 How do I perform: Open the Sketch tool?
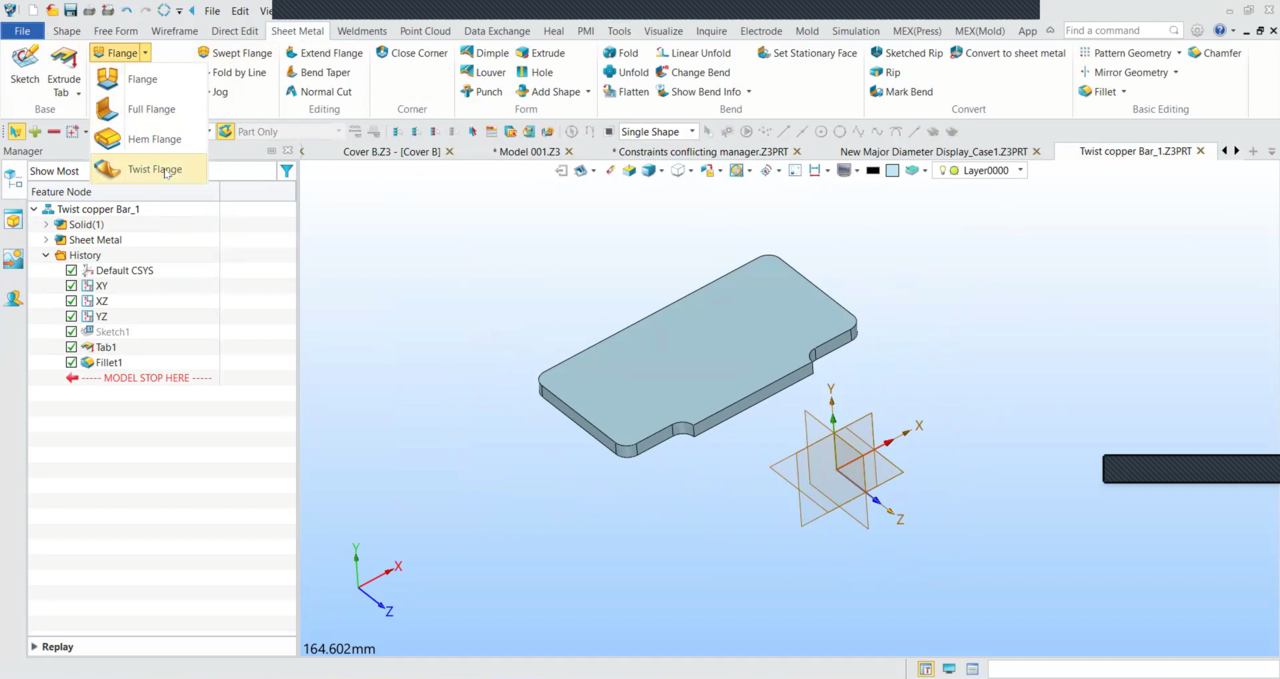tap(25, 64)
